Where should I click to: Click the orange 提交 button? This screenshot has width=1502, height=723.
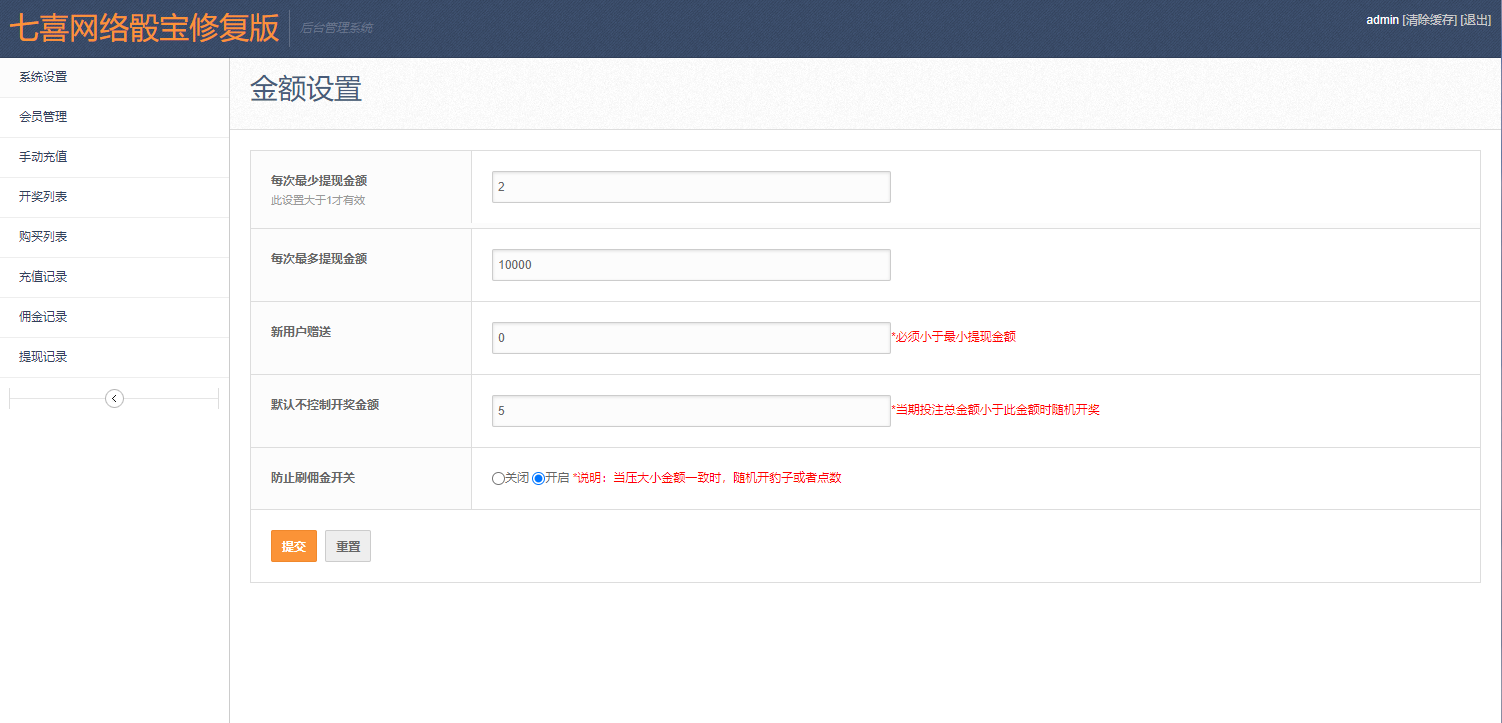tap(293, 546)
